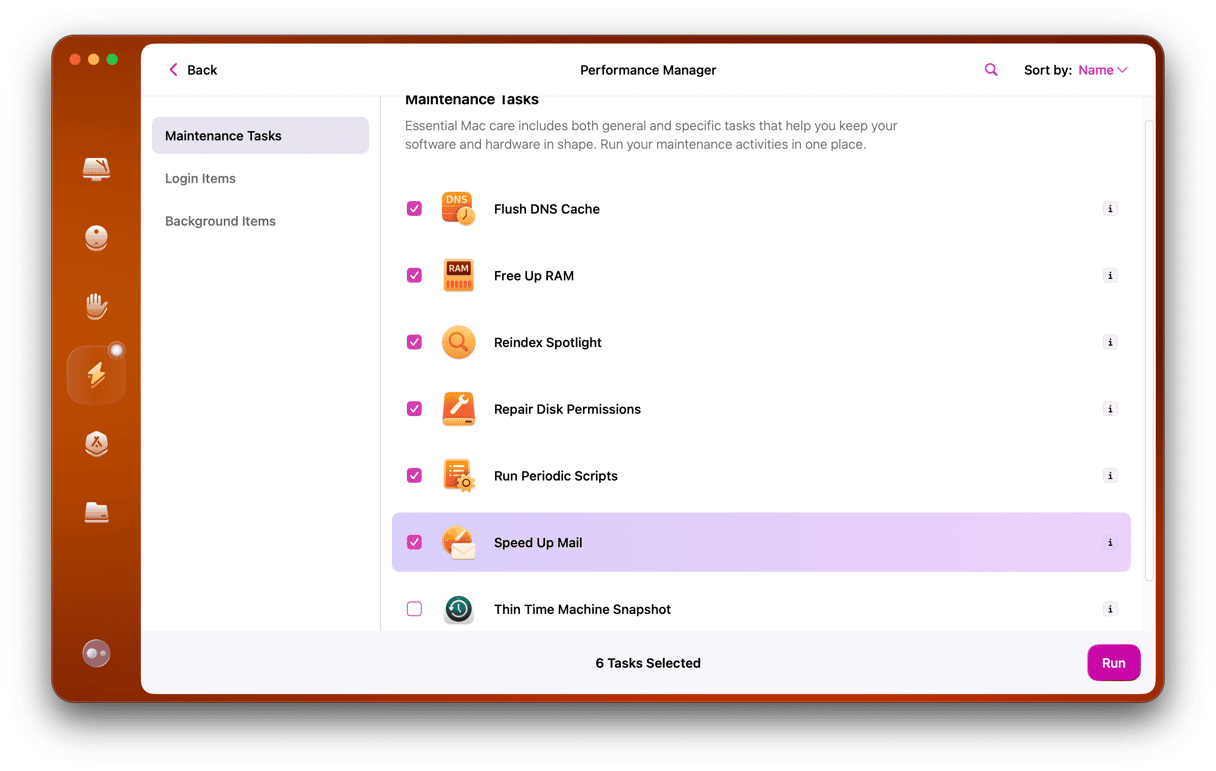This screenshot has height=771, width=1216.
Task: Click the Free Up RAM label
Action: point(534,276)
